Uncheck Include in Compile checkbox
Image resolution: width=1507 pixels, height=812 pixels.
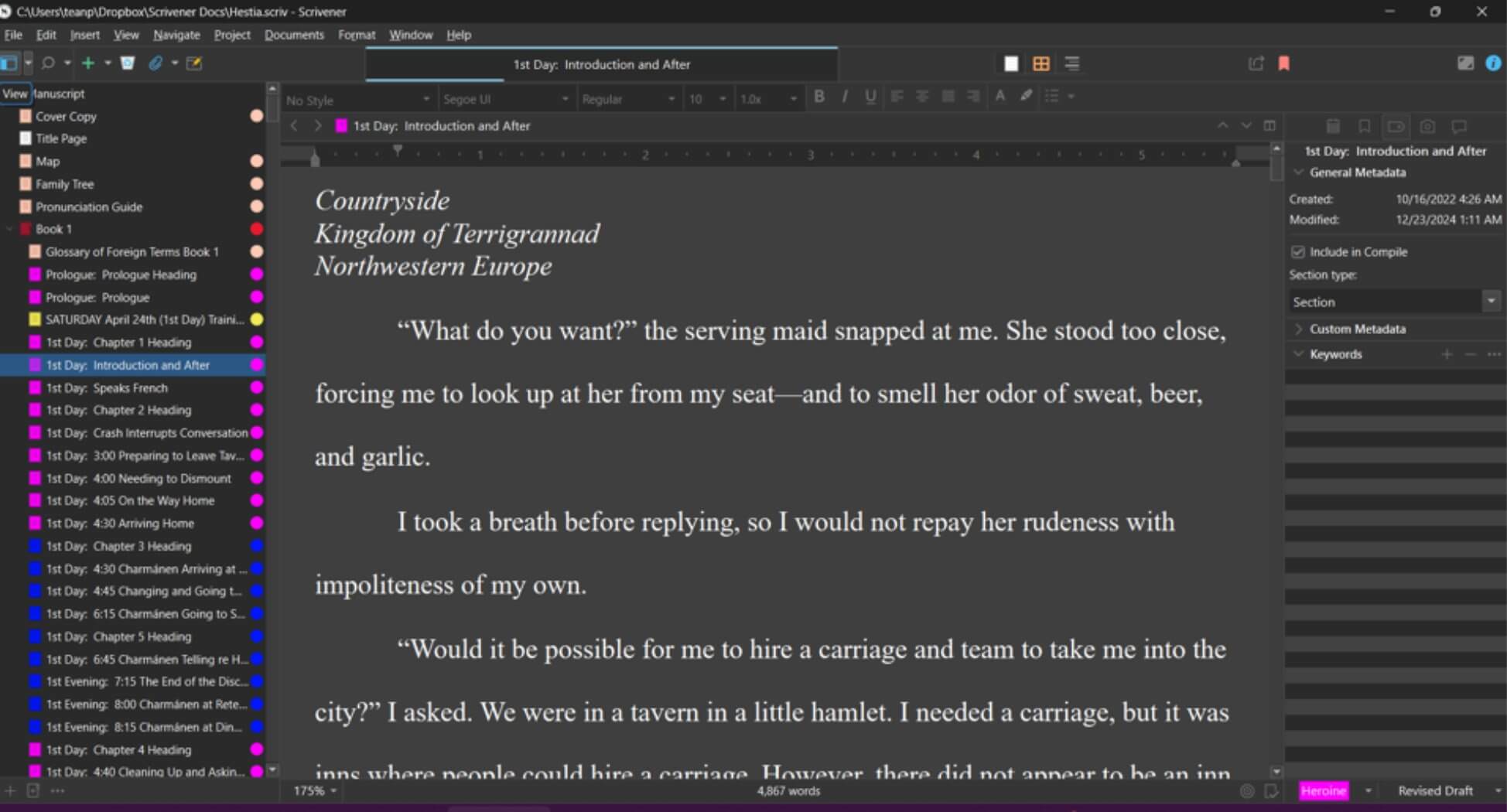pos(1298,252)
